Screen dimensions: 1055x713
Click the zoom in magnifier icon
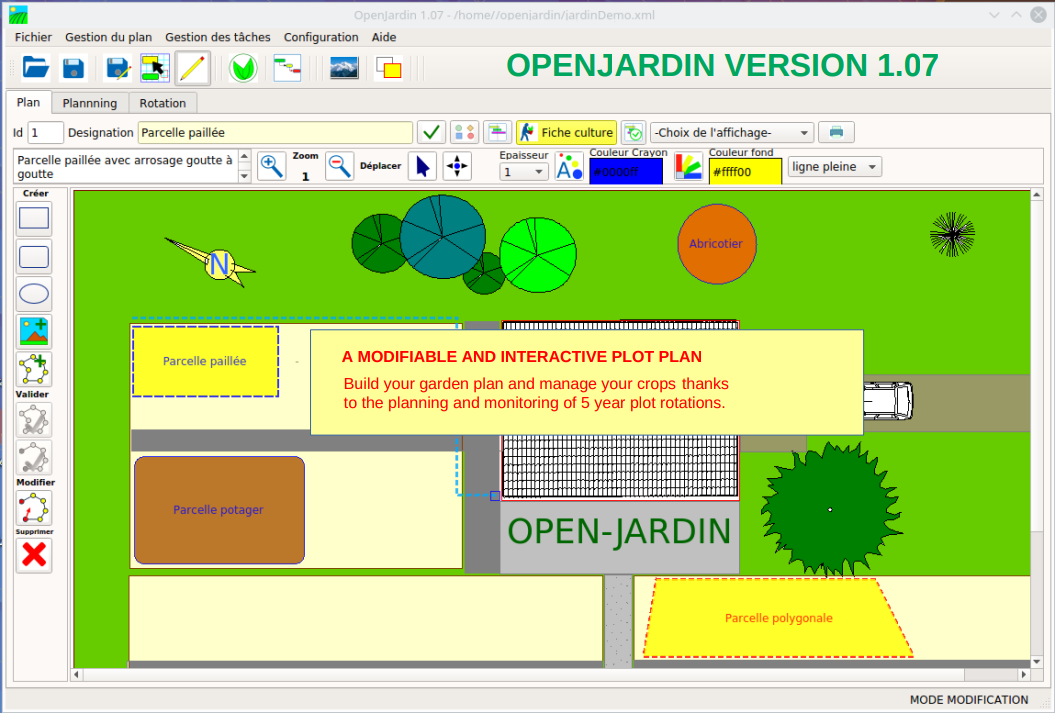coord(271,166)
